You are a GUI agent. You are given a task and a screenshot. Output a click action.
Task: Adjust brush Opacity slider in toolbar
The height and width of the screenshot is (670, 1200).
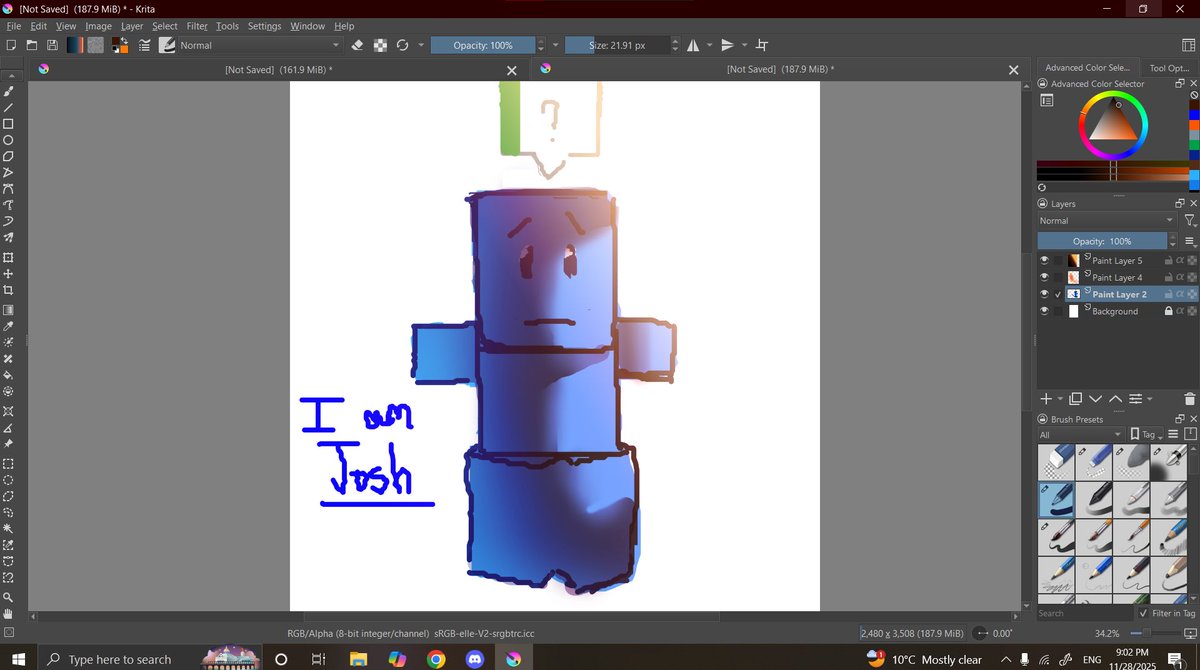point(483,45)
